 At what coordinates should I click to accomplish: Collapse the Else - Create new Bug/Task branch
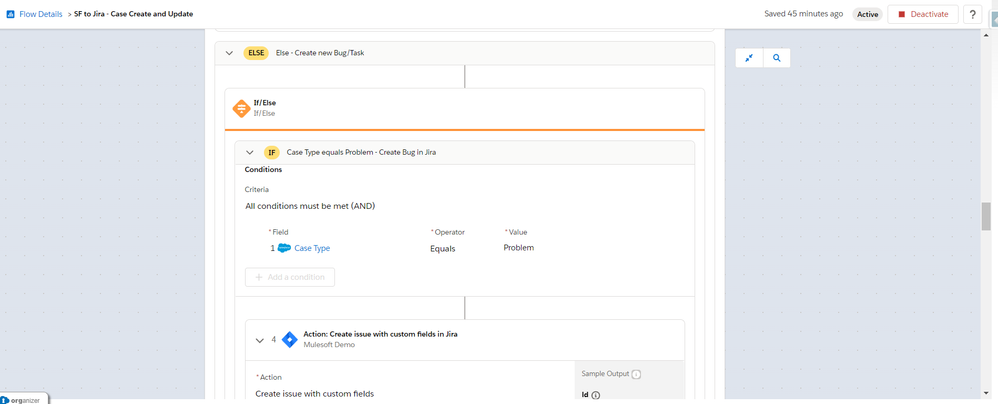(x=229, y=53)
